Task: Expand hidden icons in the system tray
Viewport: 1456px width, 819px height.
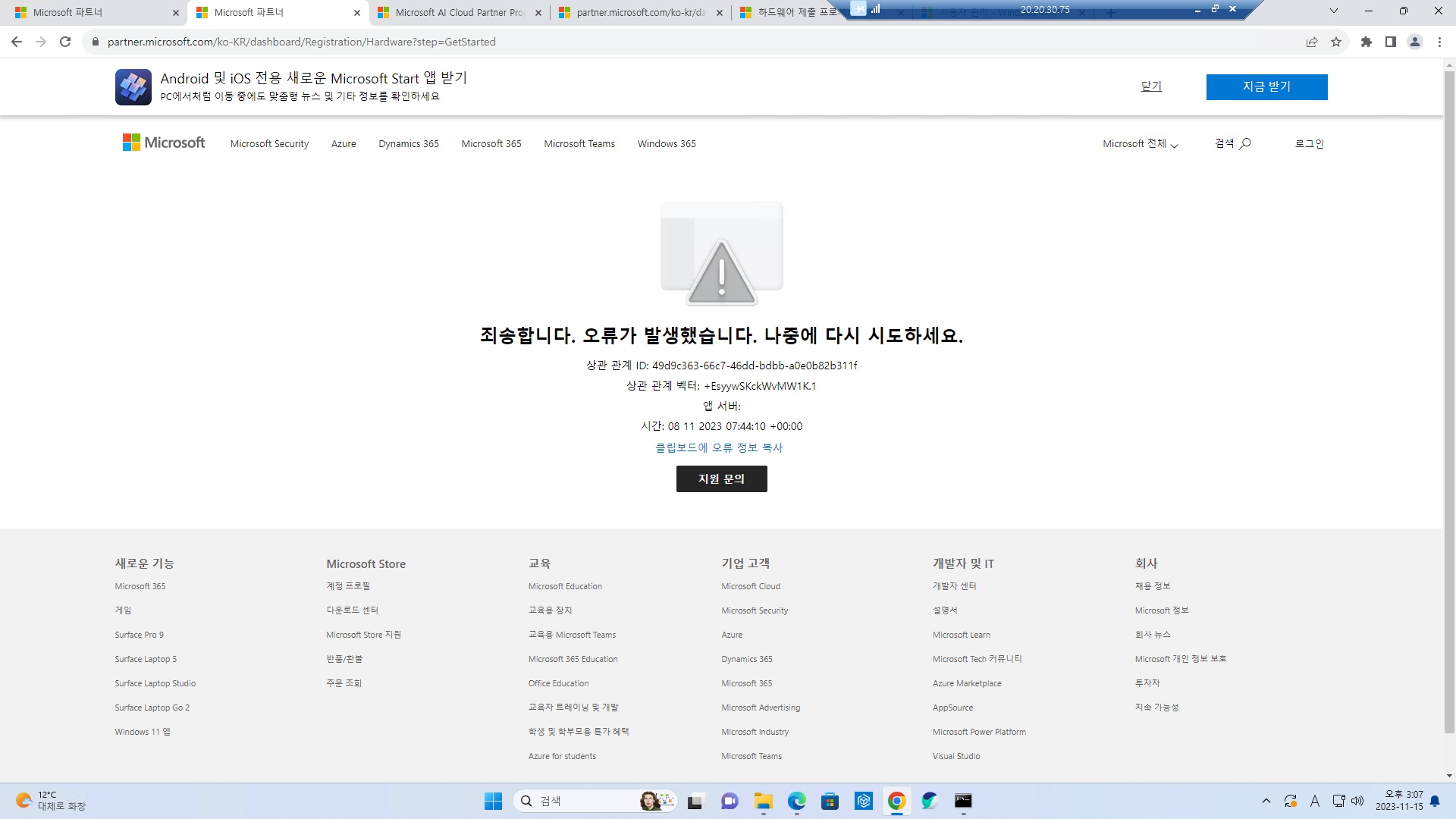Action: point(1266,801)
